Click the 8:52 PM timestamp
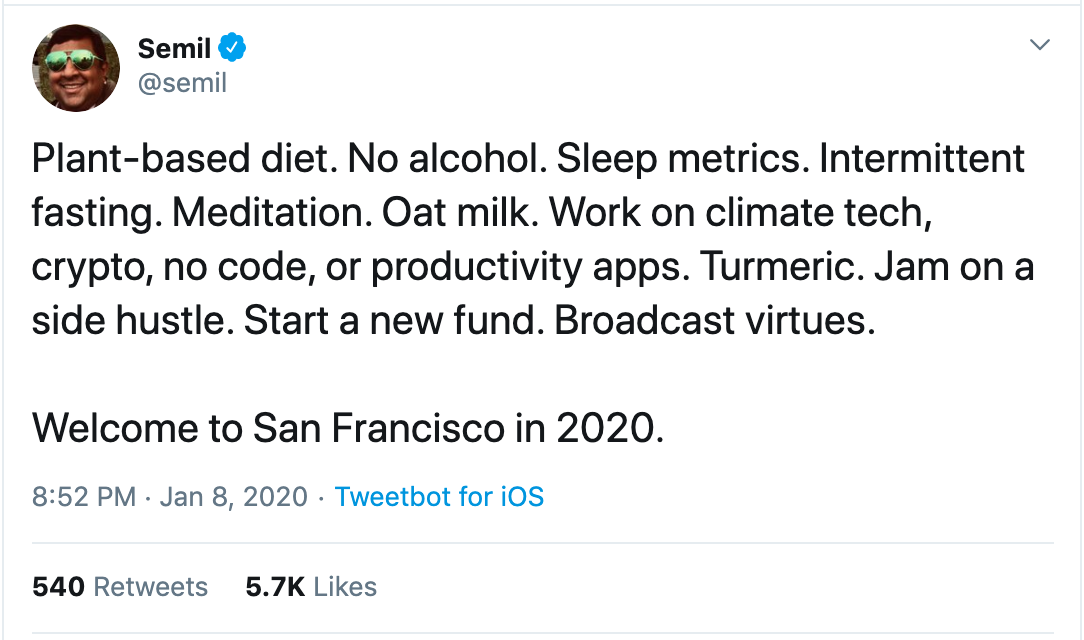This screenshot has width=1084, height=640. [84, 497]
